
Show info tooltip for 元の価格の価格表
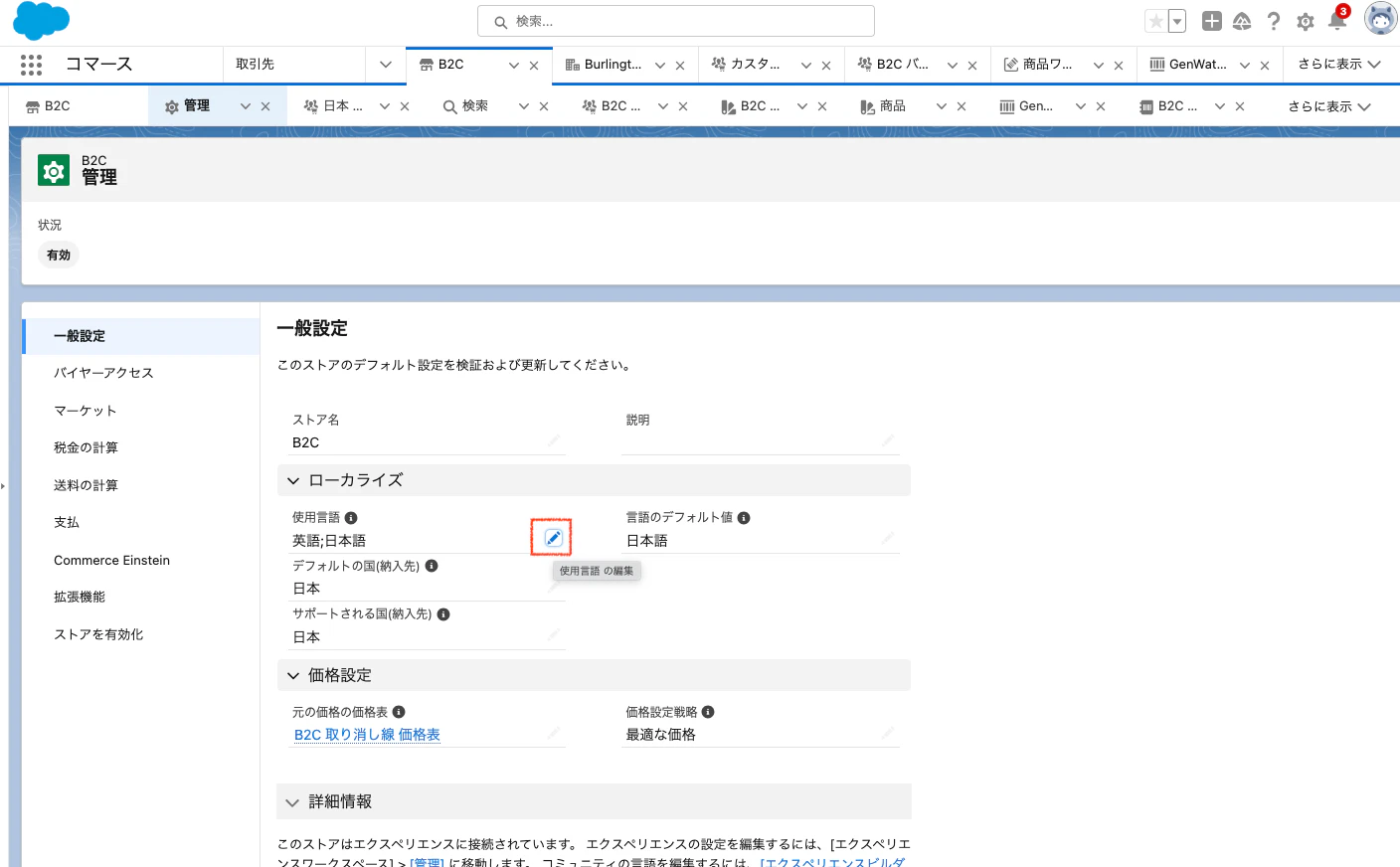coord(399,712)
